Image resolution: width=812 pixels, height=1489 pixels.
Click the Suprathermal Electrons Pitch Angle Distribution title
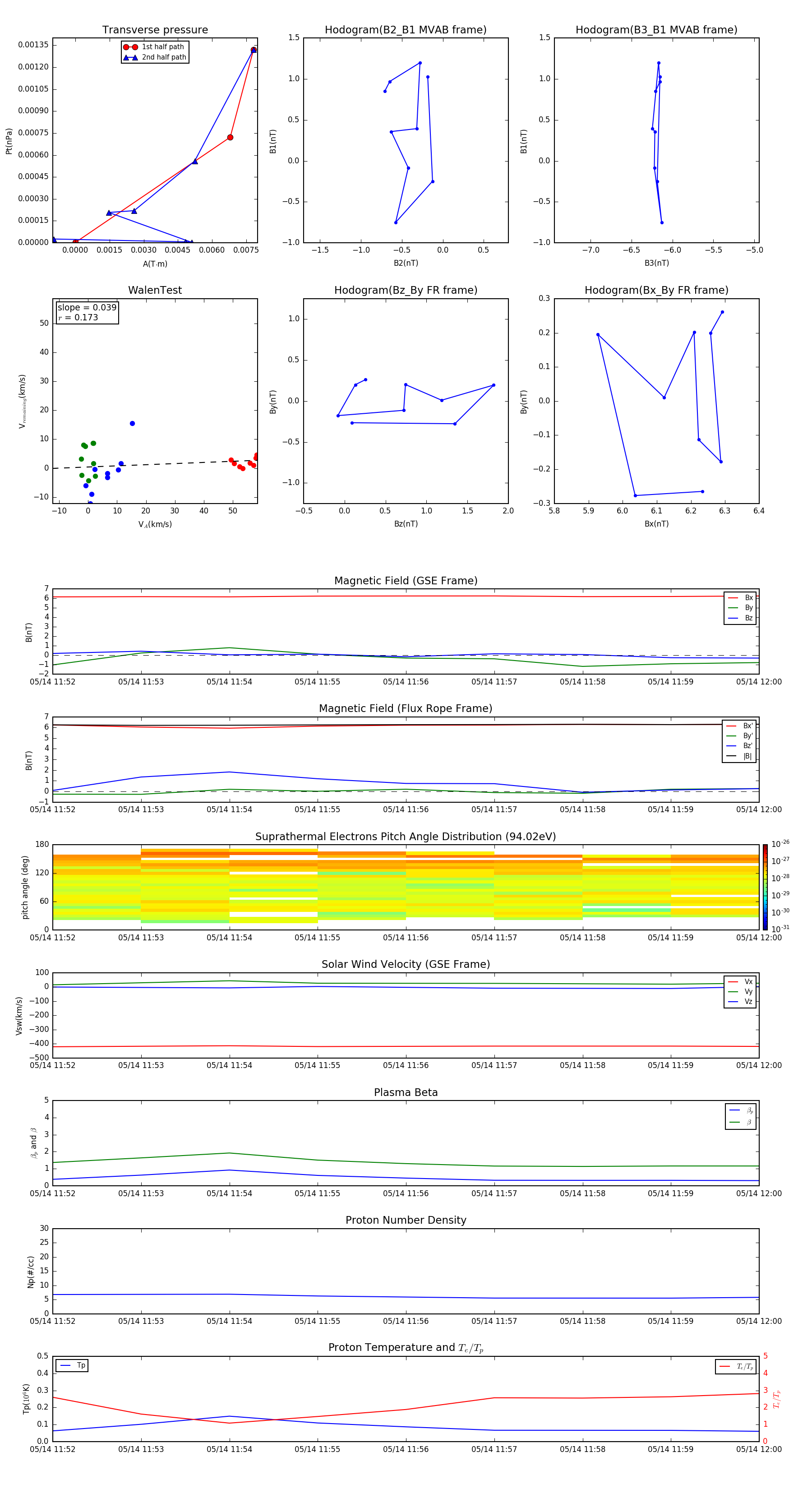pos(406,837)
